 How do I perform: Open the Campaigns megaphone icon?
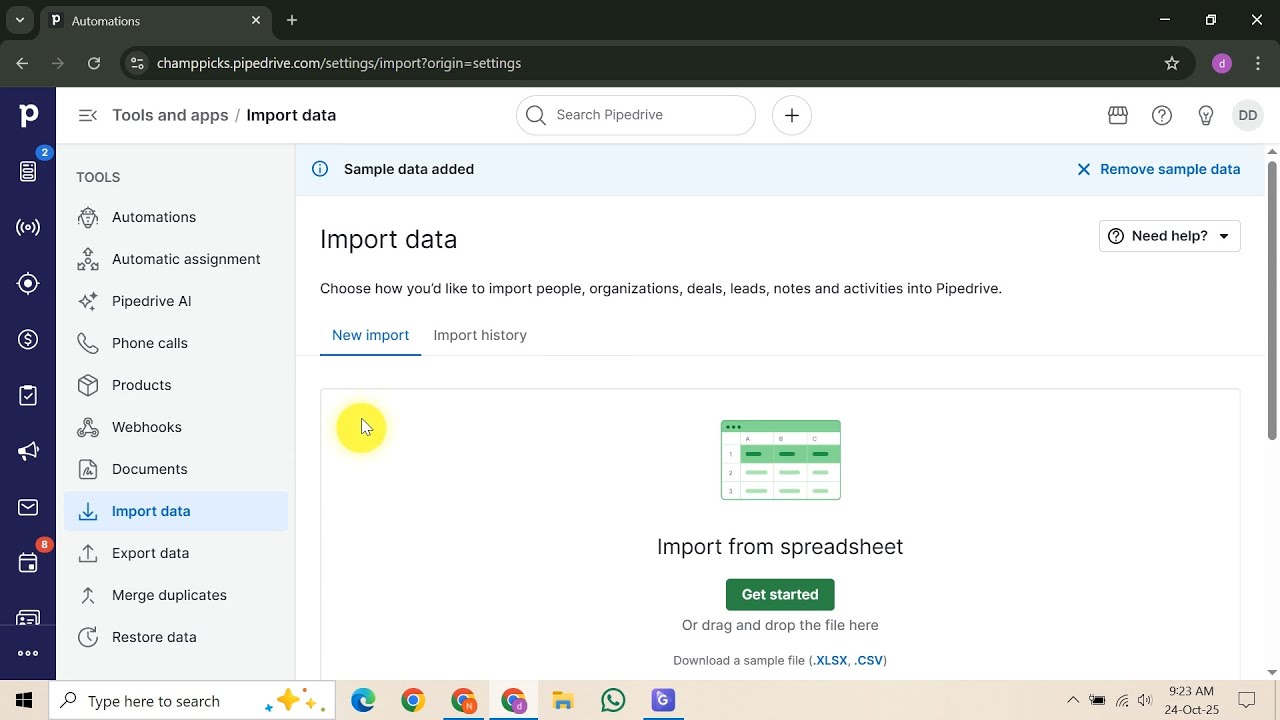tap(28, 452)
